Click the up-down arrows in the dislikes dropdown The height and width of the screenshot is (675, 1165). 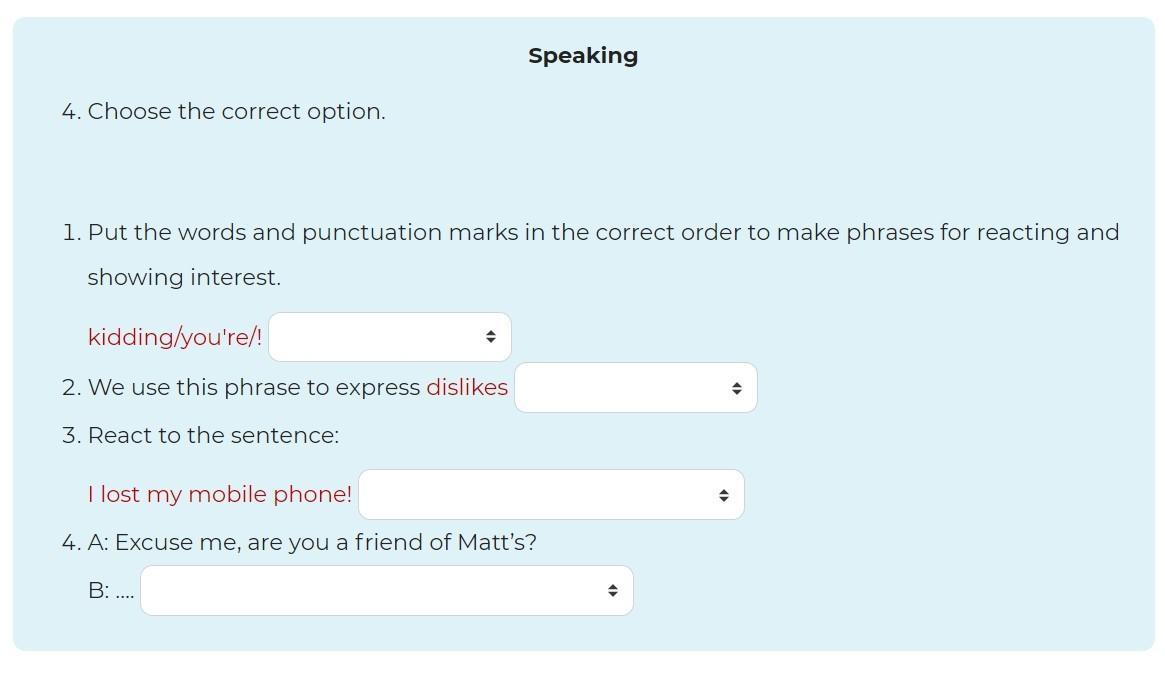click(x=736, y=388)
